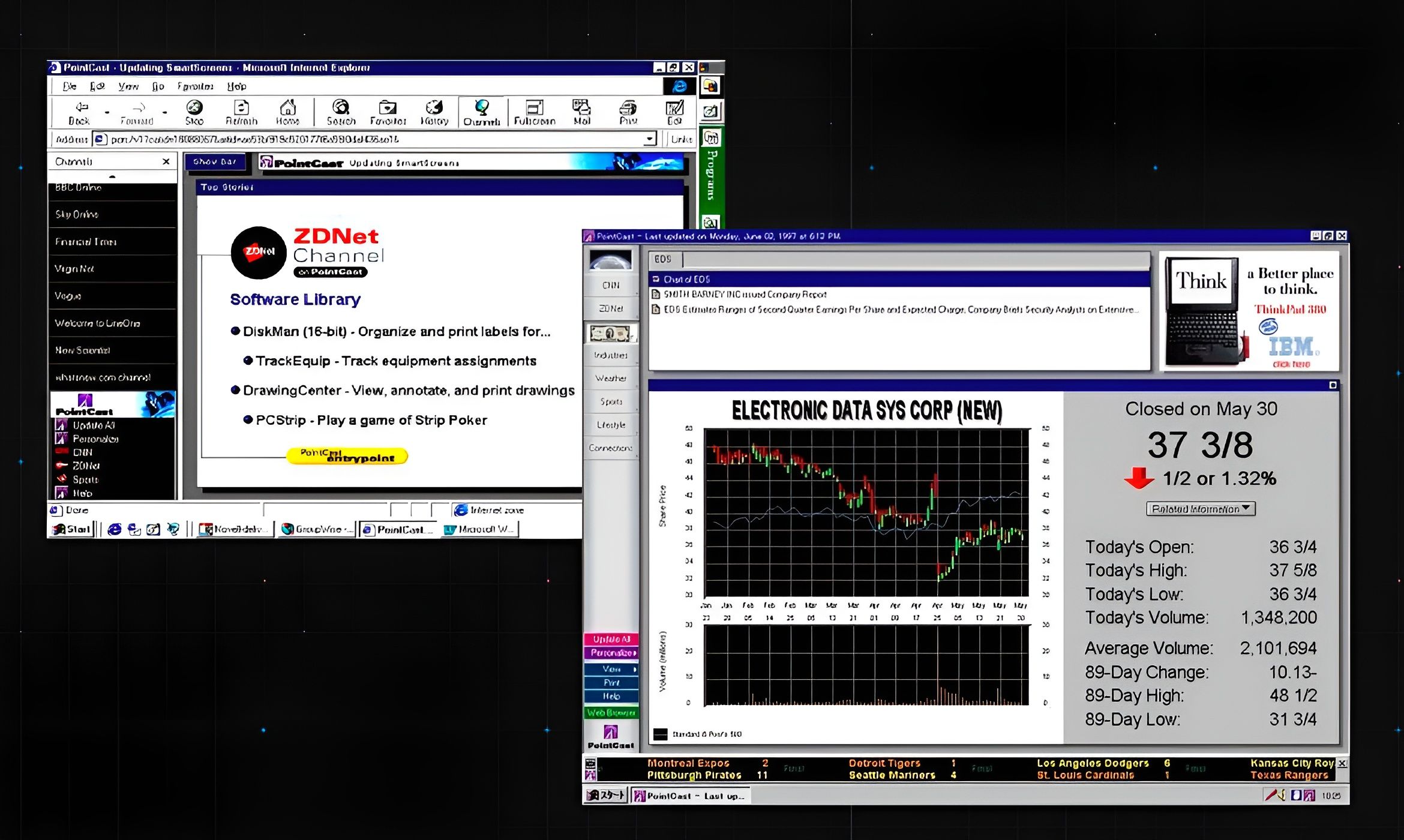Open the Favorites toolbar button
Screen dimensions: 1404x840
tap(388, 113)
